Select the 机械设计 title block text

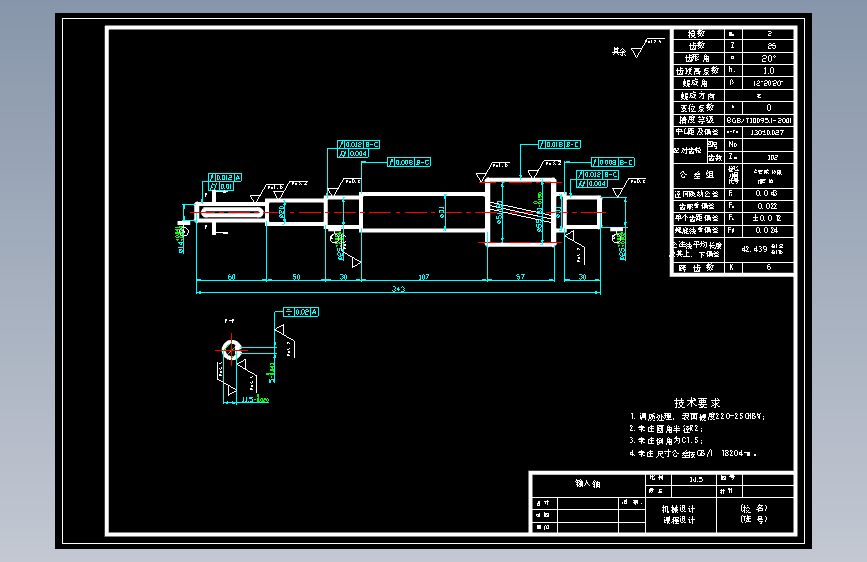click(x=679, y=509)
